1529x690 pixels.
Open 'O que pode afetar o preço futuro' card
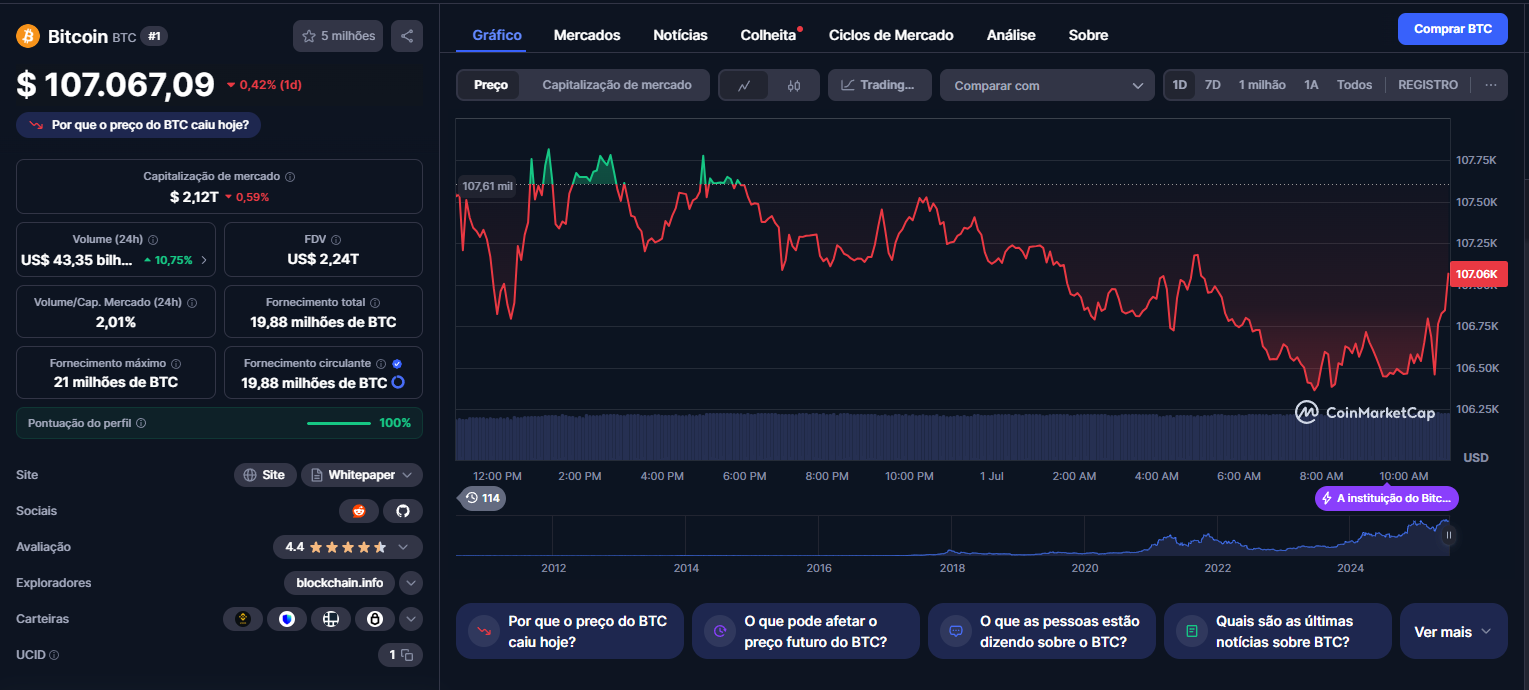(x=805, y=631)
